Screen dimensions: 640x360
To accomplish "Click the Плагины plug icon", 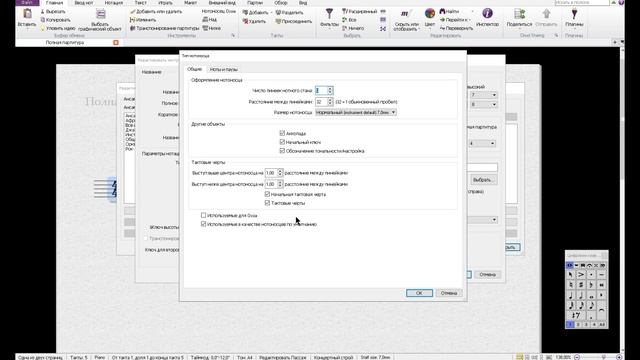I will click(x=574, y=14).
